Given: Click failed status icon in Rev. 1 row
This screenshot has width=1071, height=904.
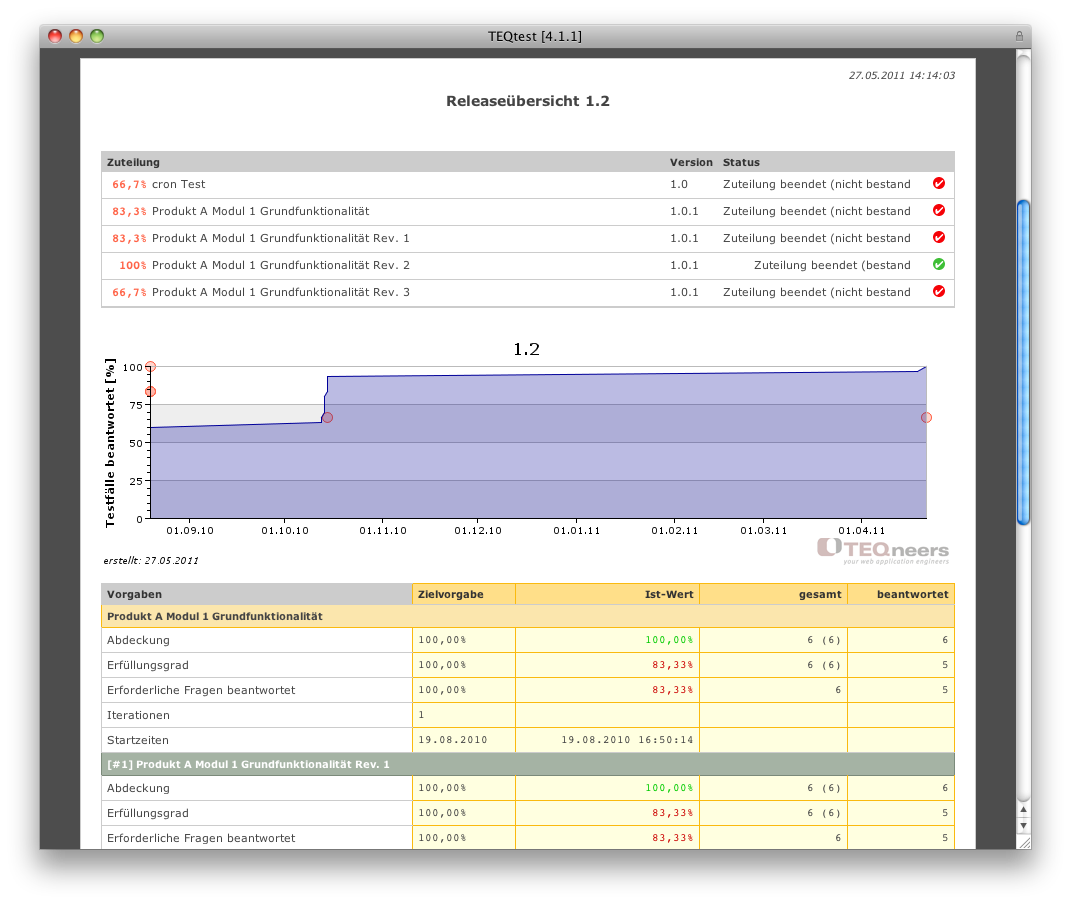Looking at the screenshot, I should point(939,237).
